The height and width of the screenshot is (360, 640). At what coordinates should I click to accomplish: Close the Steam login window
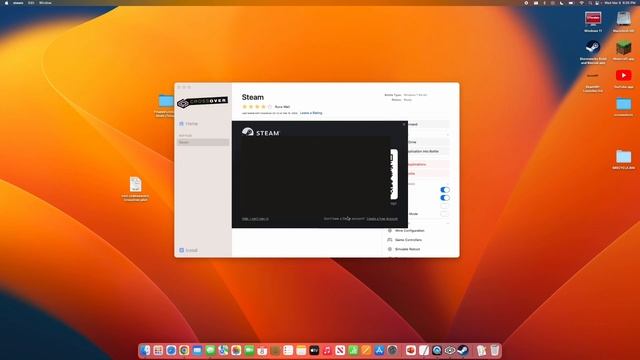click(404, 124)
